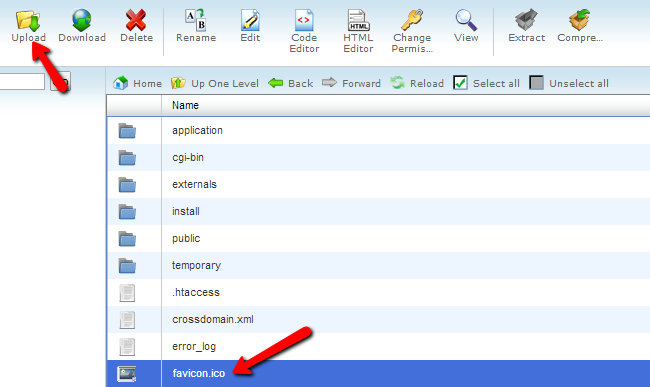This screenshot has height=387, width=650.
Task: Click the path input field at left
Action: (x=22, y=81)
